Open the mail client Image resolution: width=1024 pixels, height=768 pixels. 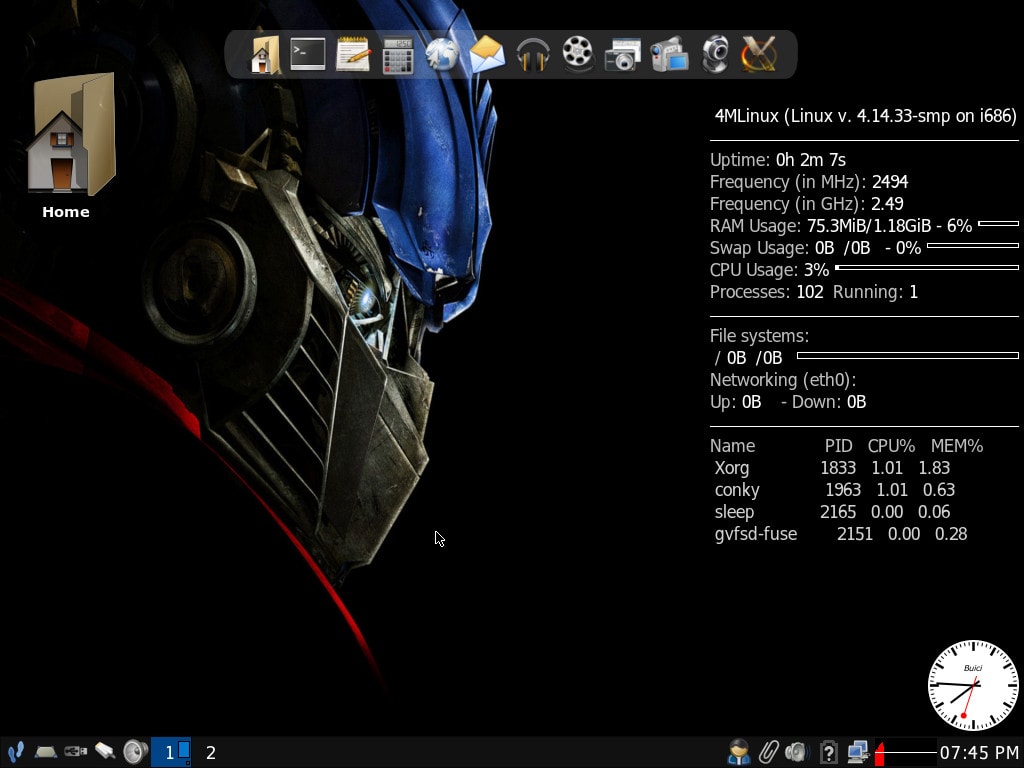click(x=486, y=55)
